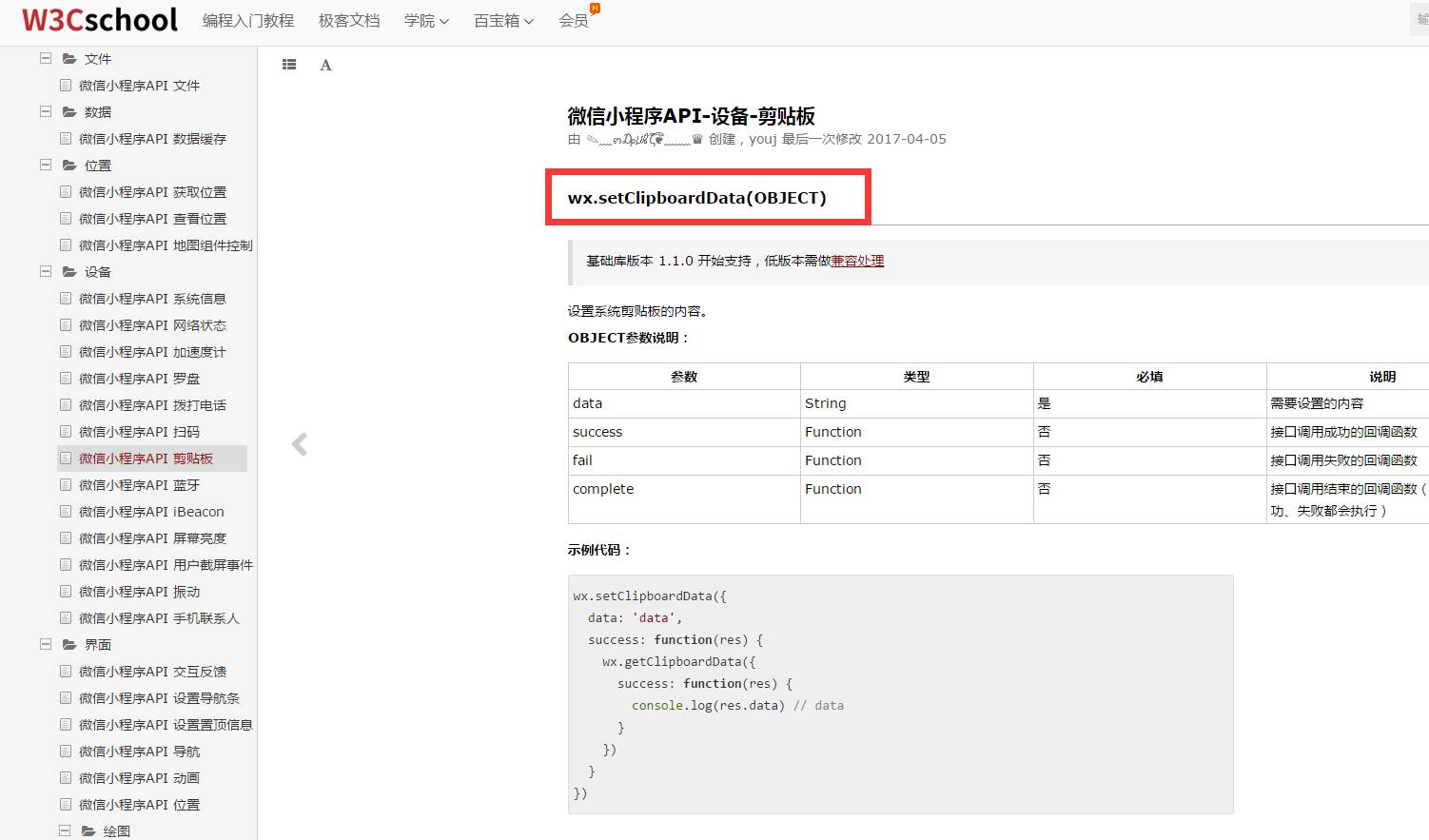1429x840 pixels.
Task: Select the 'success' parameter cell
Action: (x=684, y=432)
